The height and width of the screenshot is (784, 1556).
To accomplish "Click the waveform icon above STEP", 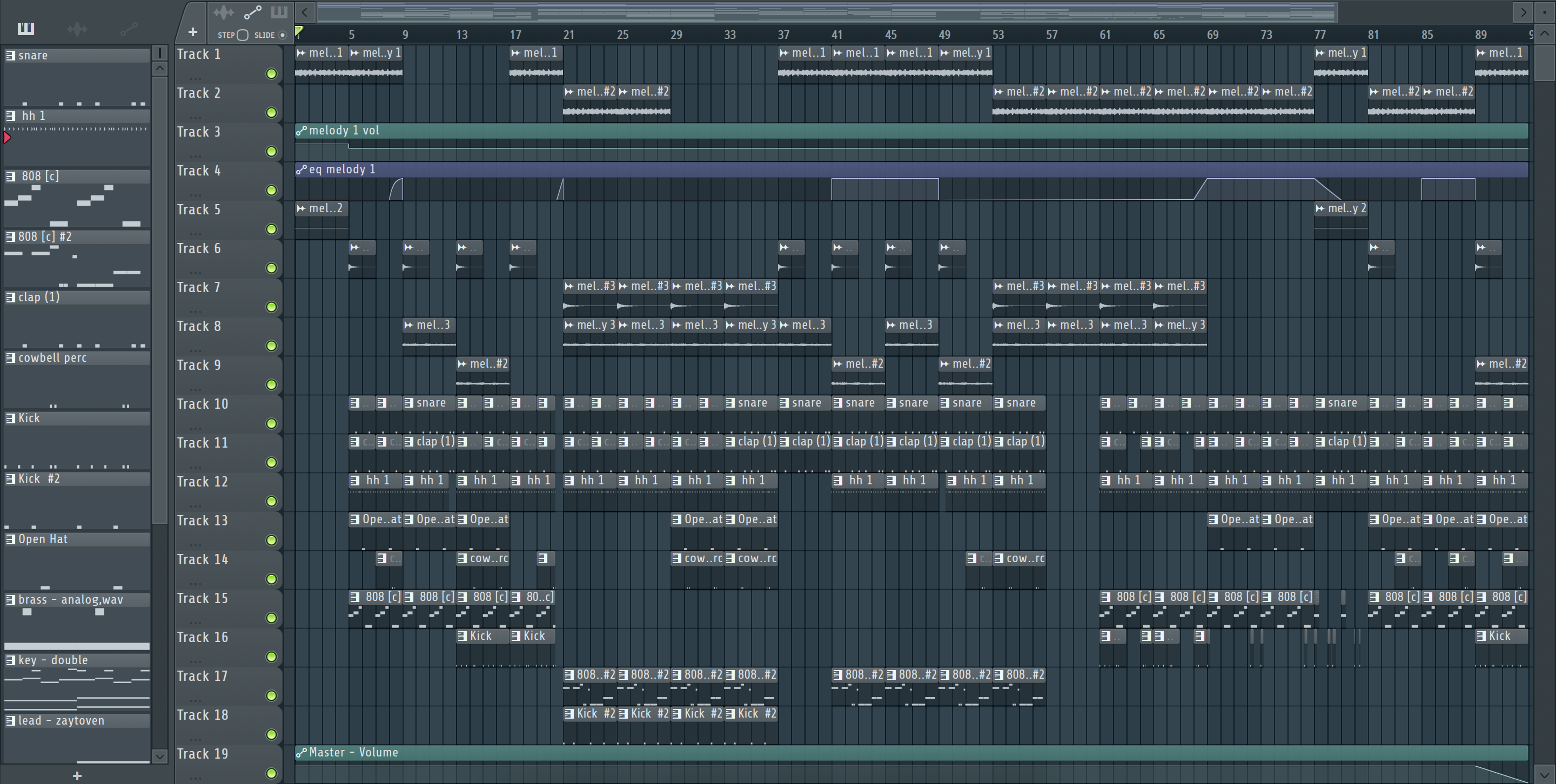I will pos(223,12).
